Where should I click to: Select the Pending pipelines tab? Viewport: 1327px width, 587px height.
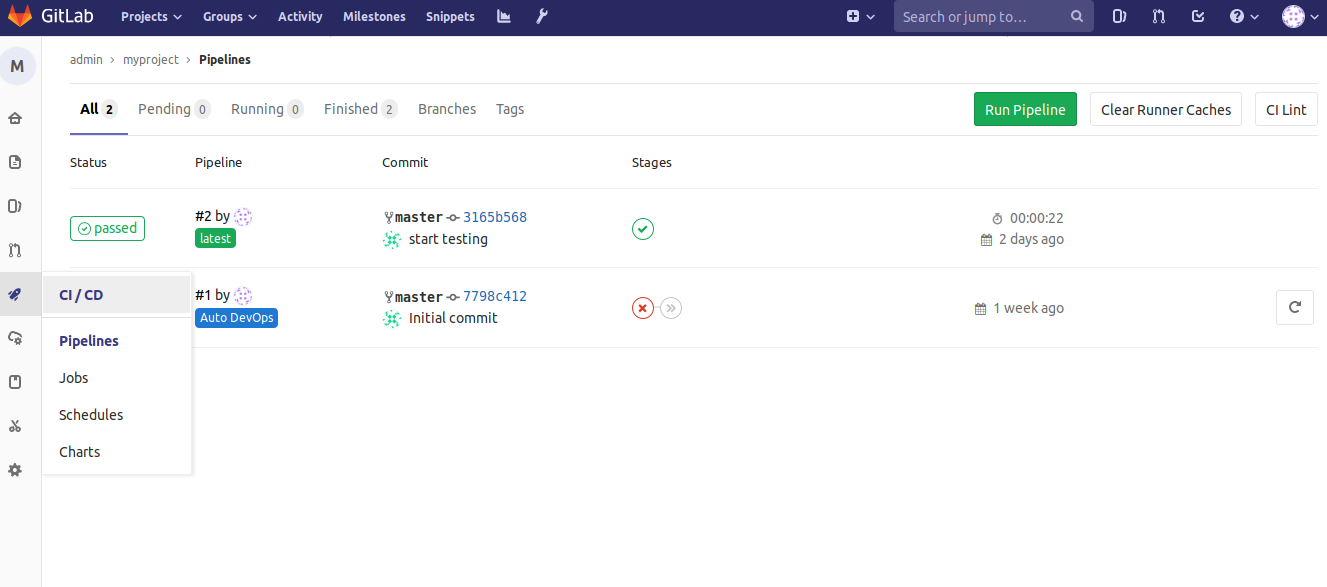(174, 109)
